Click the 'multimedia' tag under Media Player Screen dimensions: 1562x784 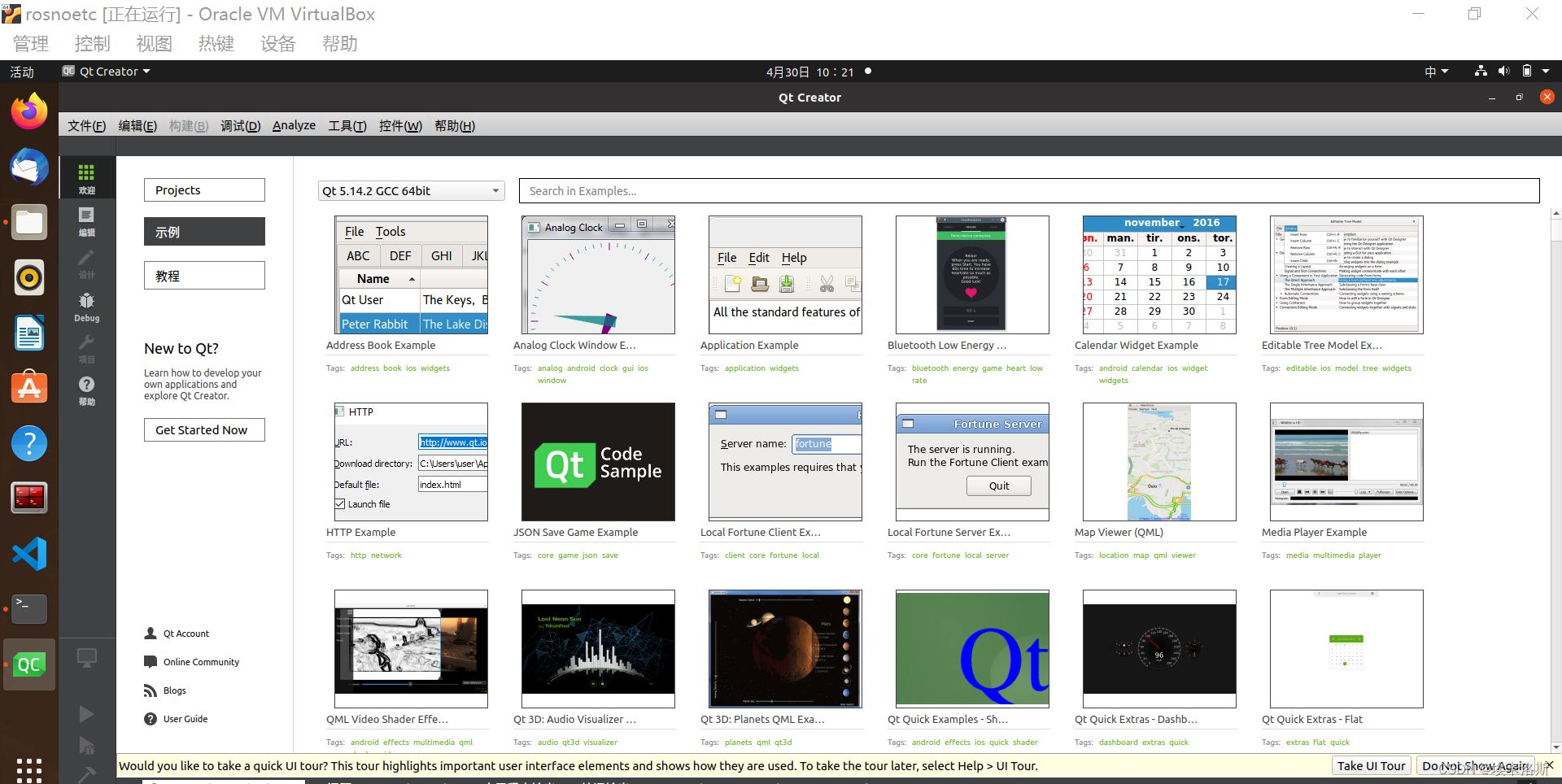tap(1333, 555)
